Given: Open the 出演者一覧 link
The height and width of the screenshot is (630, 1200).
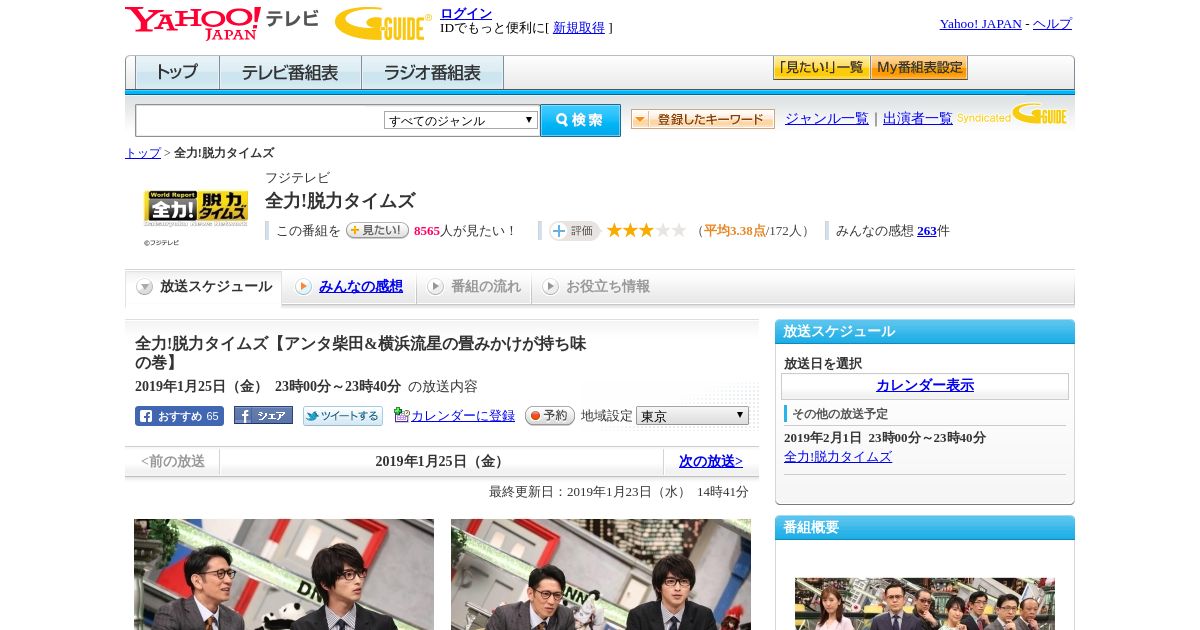Looking at the screenshot, I should [x=918, y=118].
